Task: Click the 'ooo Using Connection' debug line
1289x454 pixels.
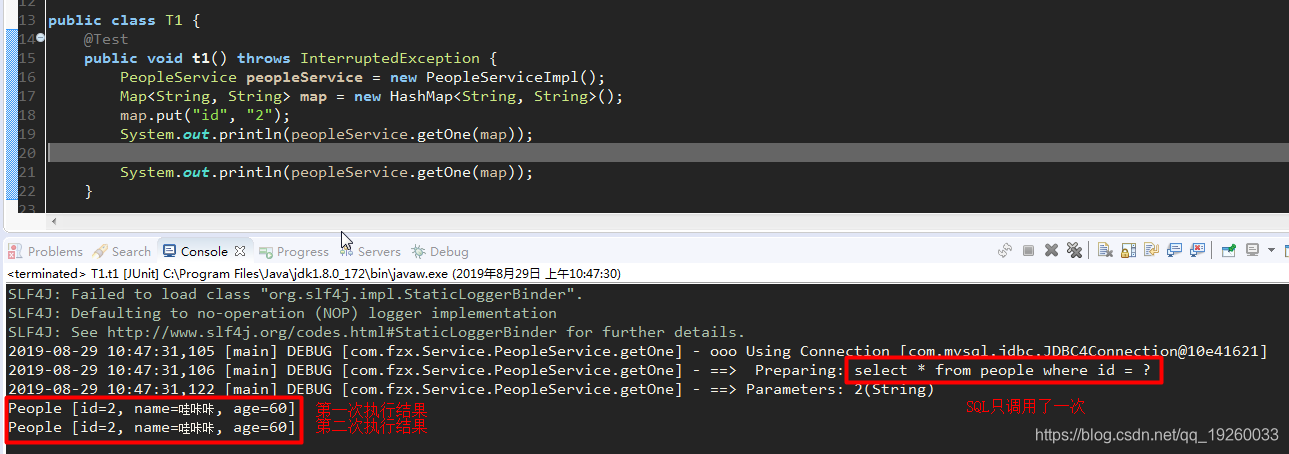Action: (x=638, y=351)
